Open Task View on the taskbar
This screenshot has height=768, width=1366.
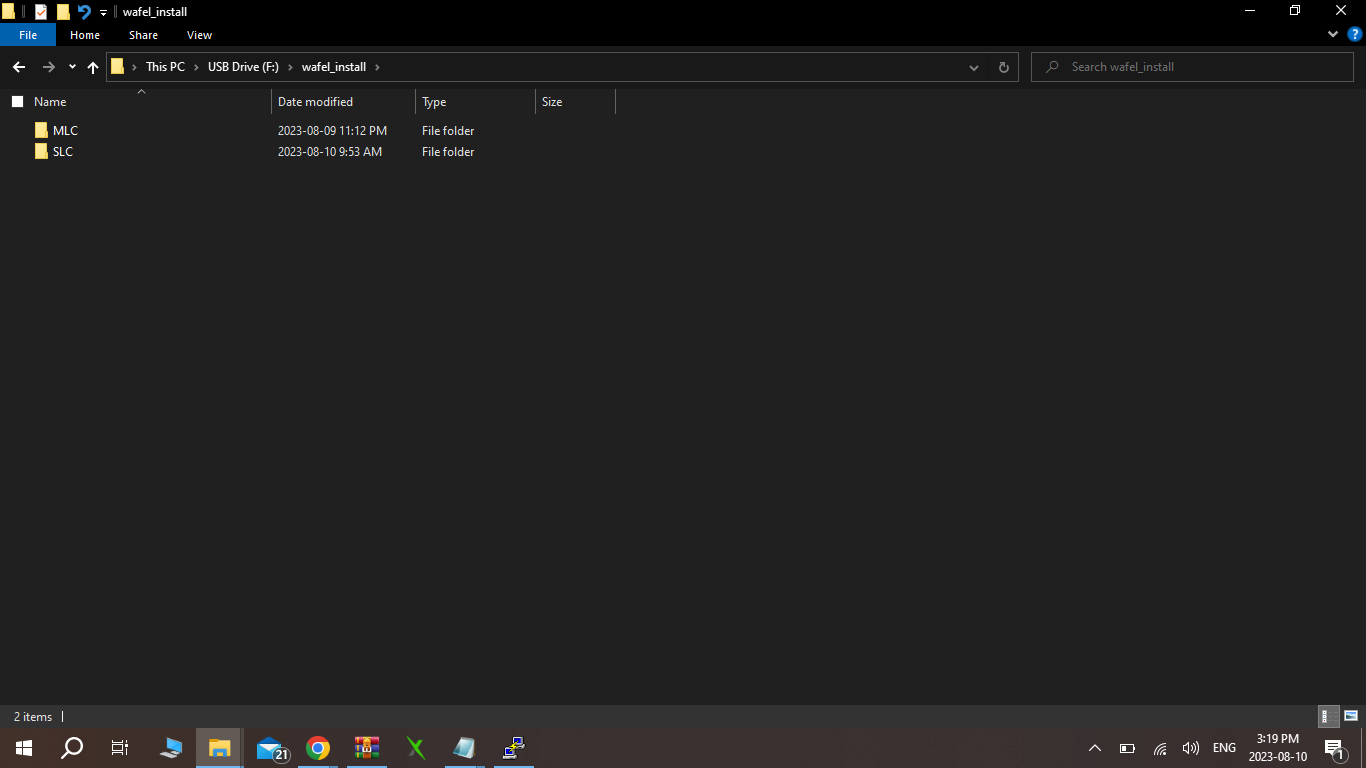pos(120,748)
